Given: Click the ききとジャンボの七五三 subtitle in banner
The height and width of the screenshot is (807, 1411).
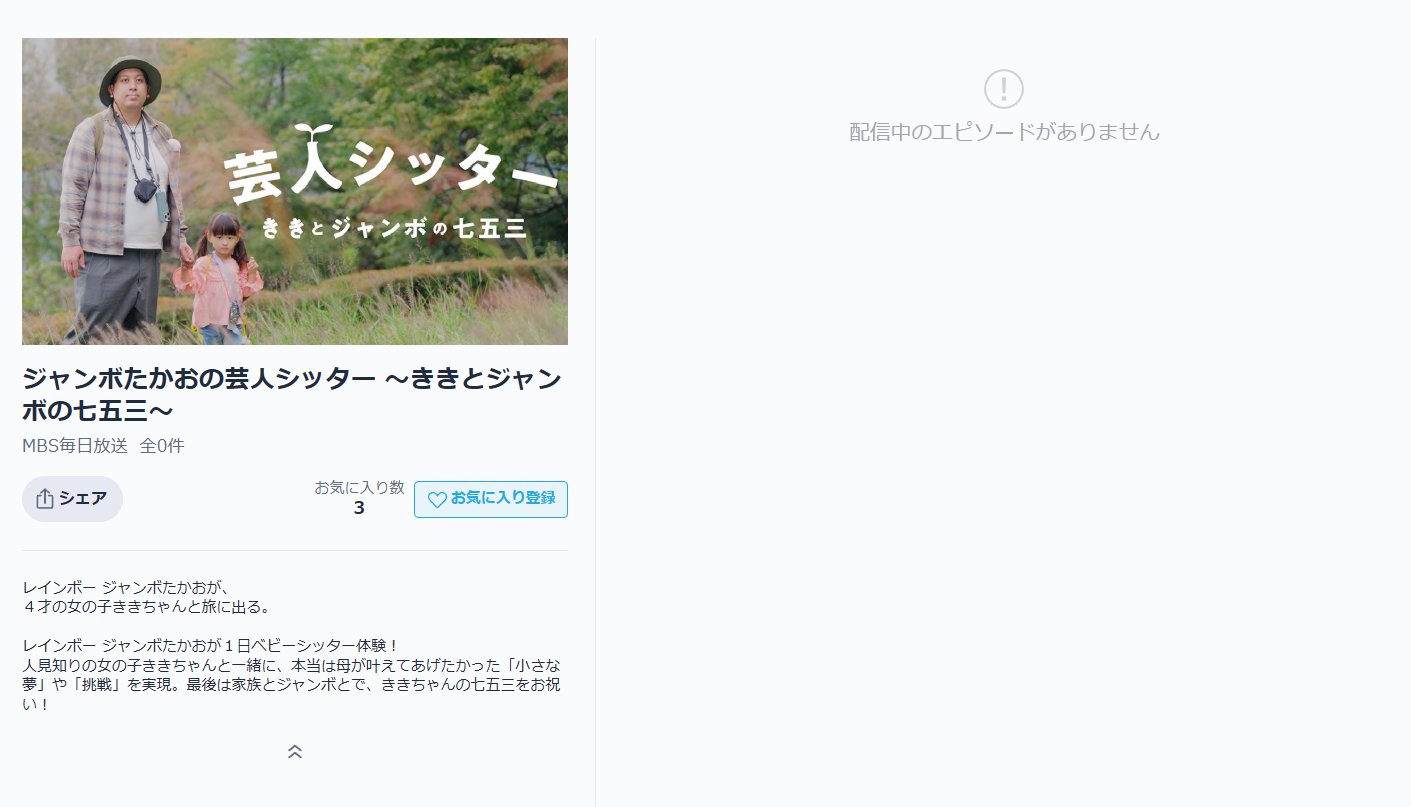Looking at the screenshot, I should point(394,229).
